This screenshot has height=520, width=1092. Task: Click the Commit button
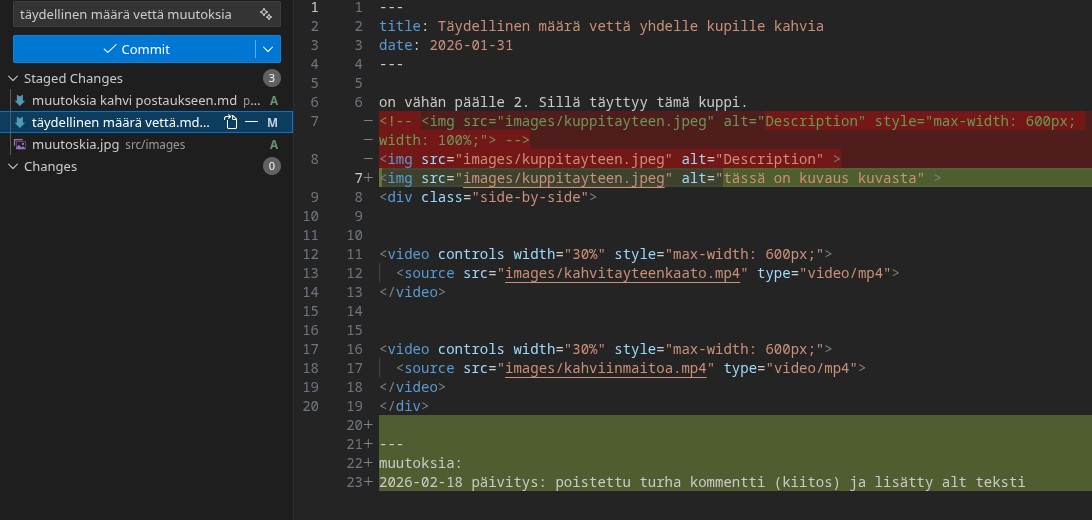click(x=134, y=49)
